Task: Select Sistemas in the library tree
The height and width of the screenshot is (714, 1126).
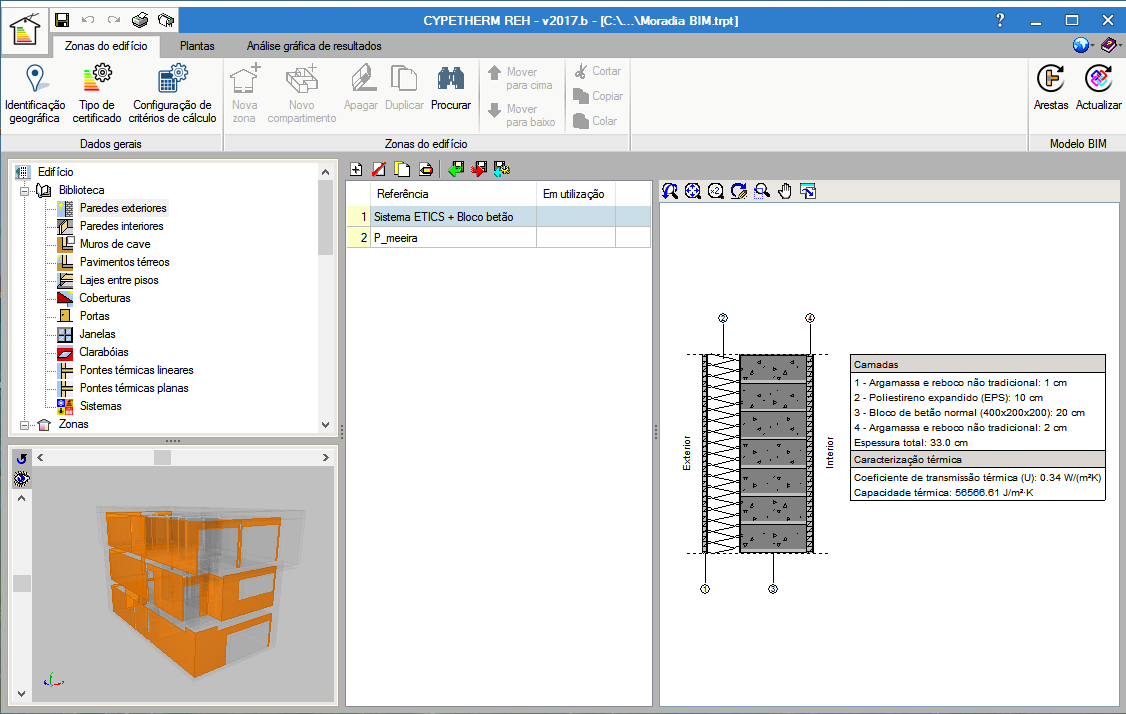Action: 101,406
